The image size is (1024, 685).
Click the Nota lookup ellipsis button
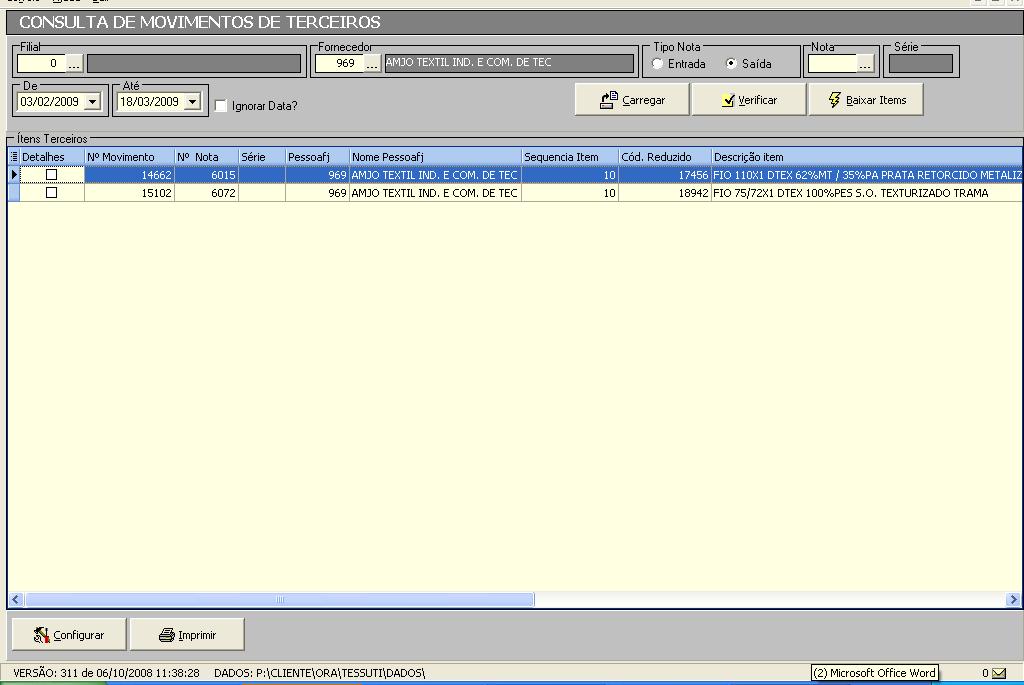(865, 64)
